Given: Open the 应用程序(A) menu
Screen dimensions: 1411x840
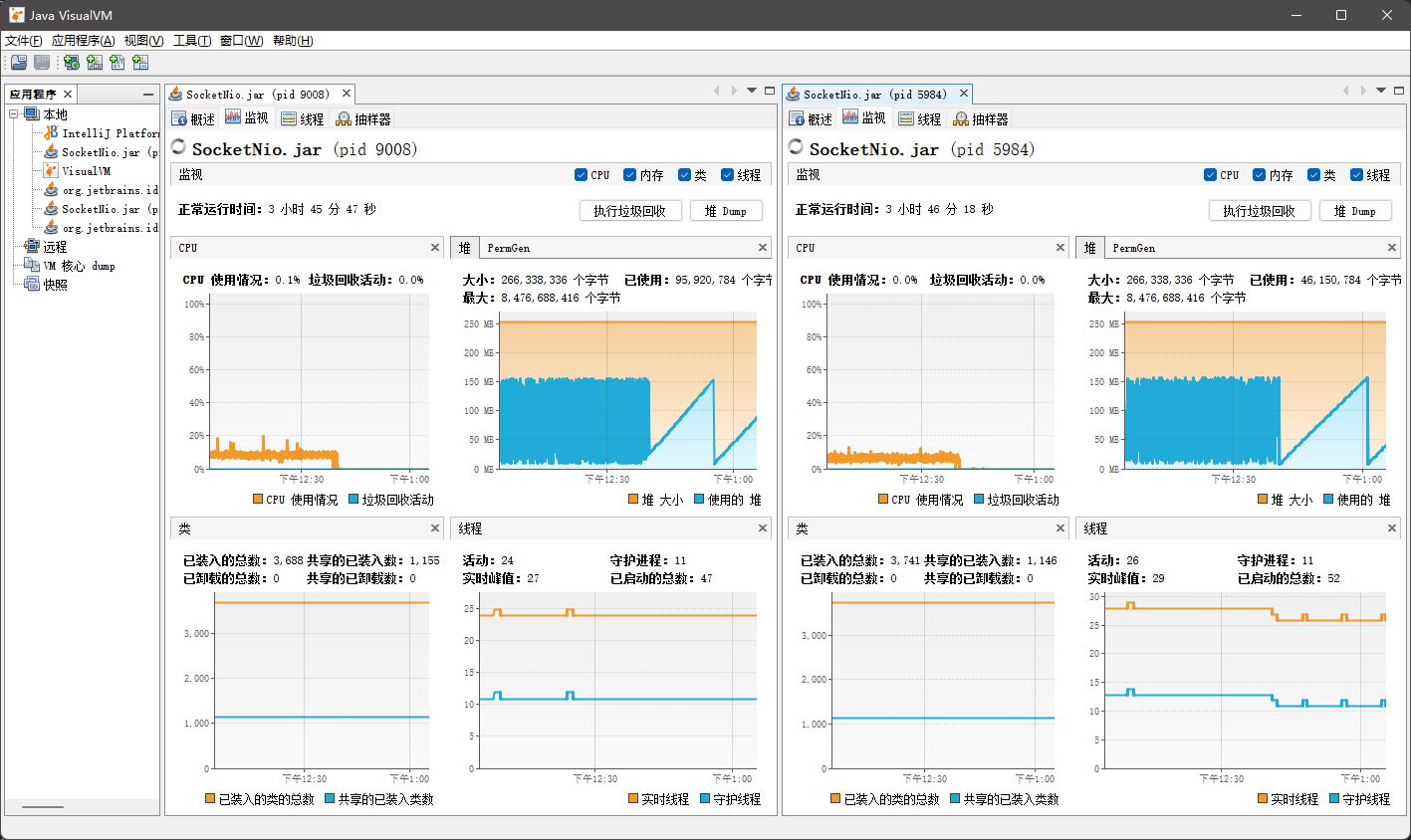Looking at the screenshot, I should tap(84, 41).
